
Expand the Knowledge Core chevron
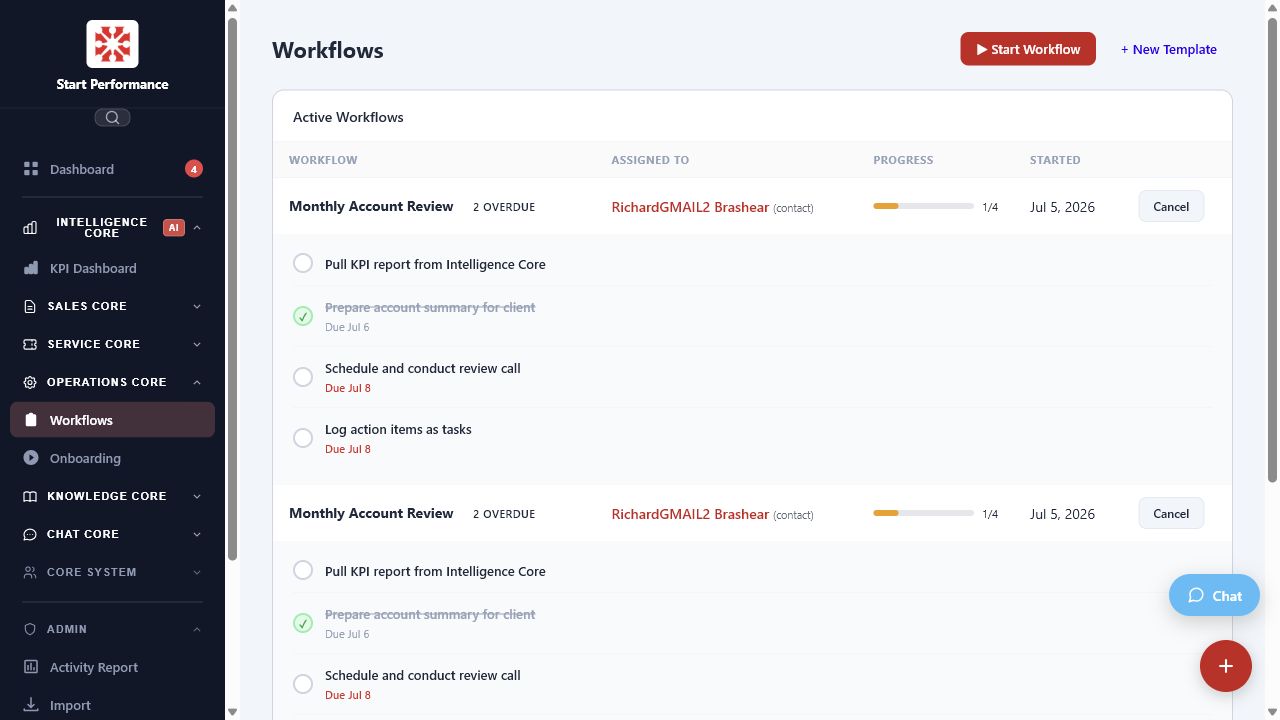click(197, 496)
